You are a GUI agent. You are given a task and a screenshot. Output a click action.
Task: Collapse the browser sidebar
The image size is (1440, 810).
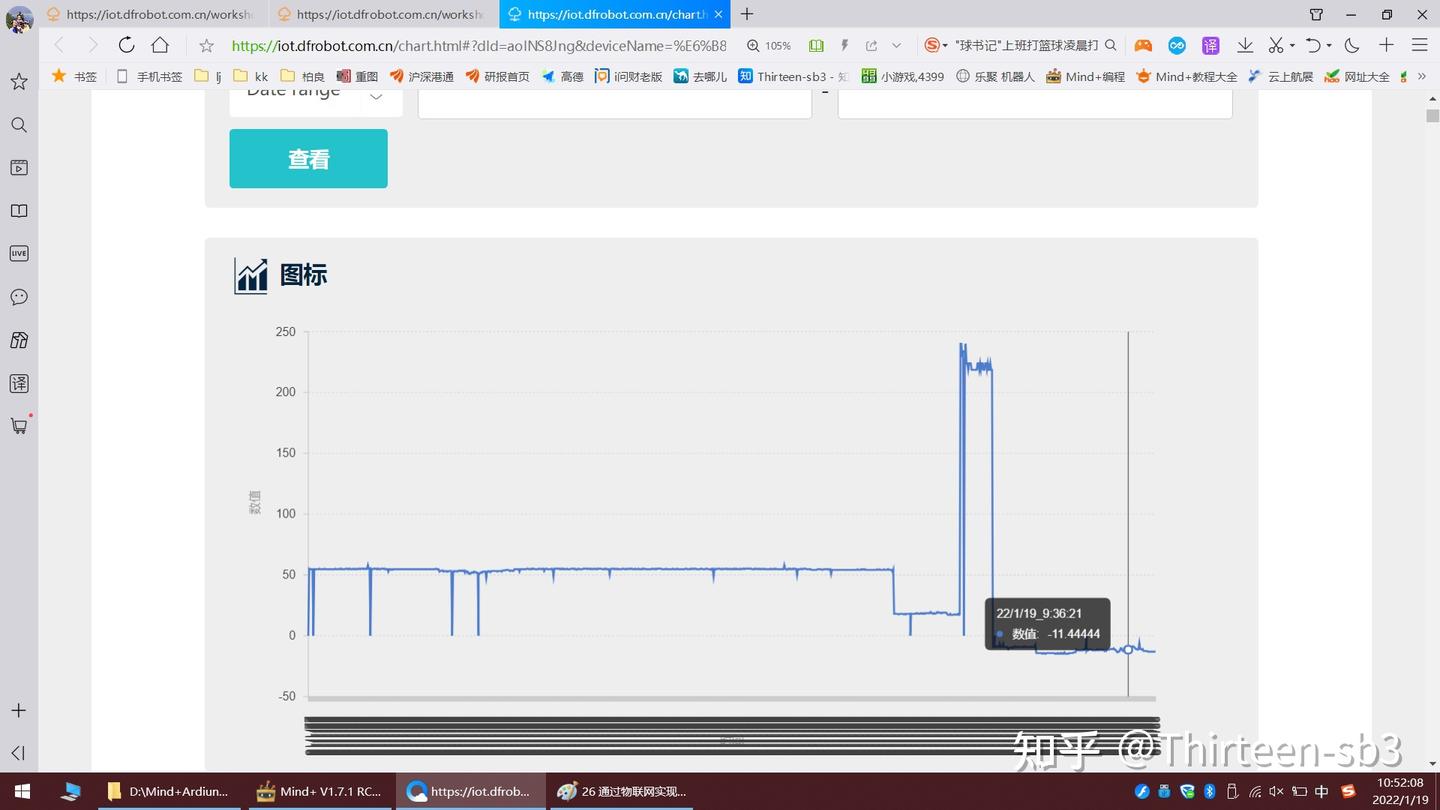(x=19, y=753)
